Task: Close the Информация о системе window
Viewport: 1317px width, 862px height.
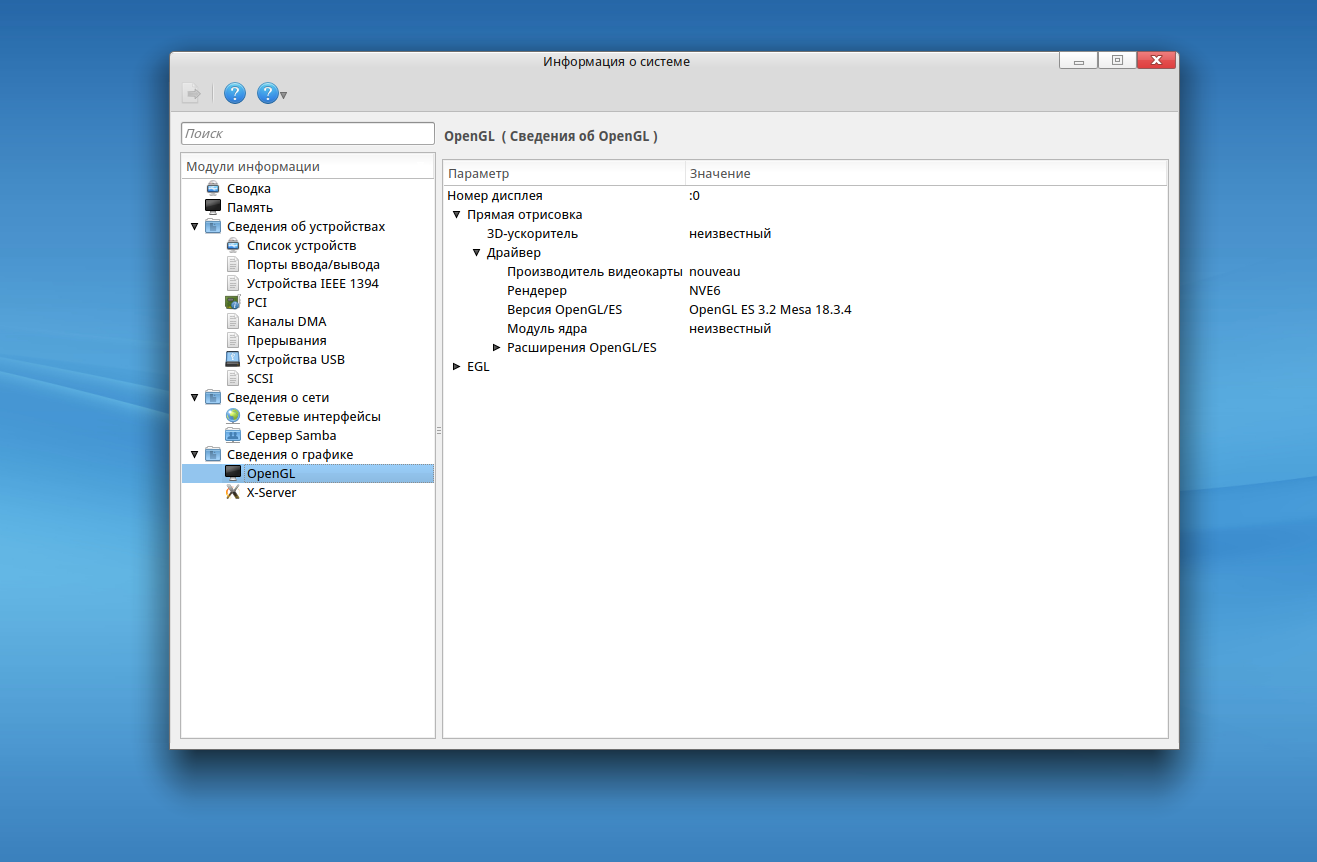Action: click(x=1157, y=61)
